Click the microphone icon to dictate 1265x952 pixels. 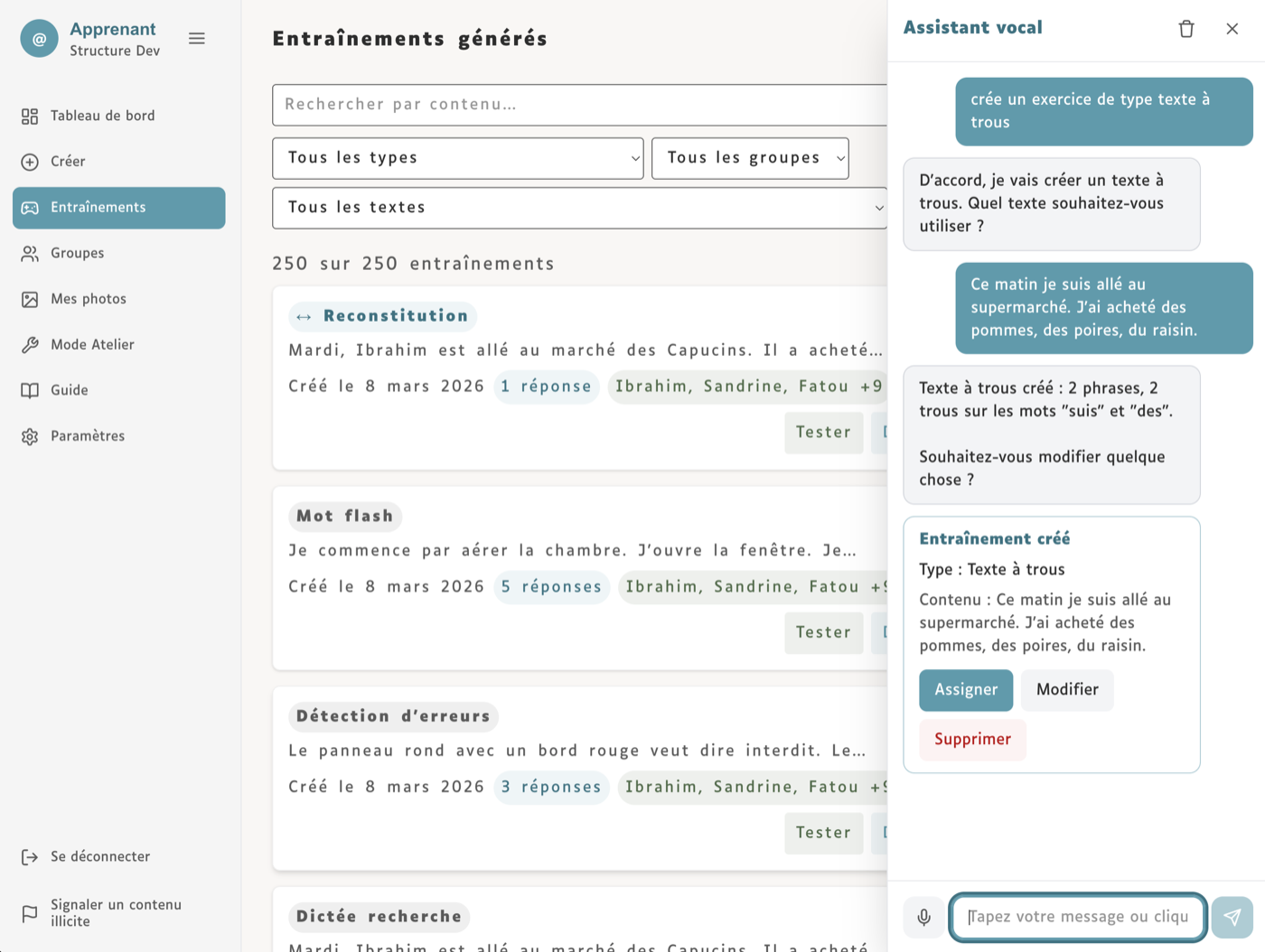(x=923, y=918)
